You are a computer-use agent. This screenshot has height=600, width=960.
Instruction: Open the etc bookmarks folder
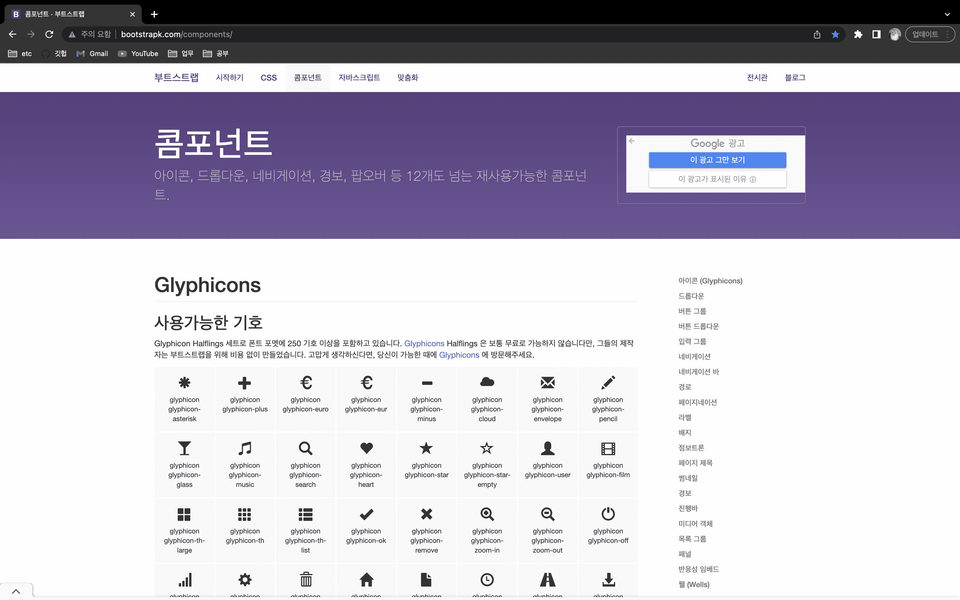20,54
